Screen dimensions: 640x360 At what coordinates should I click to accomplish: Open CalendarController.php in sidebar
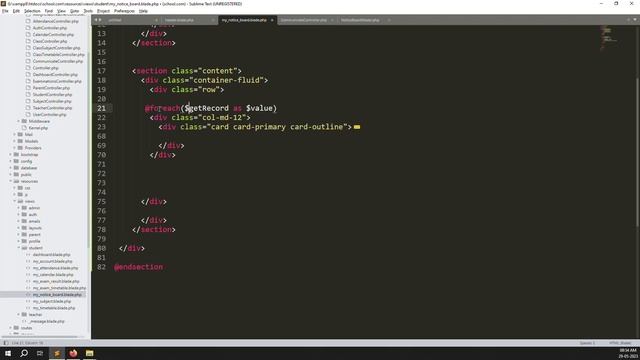click(53, 35)
